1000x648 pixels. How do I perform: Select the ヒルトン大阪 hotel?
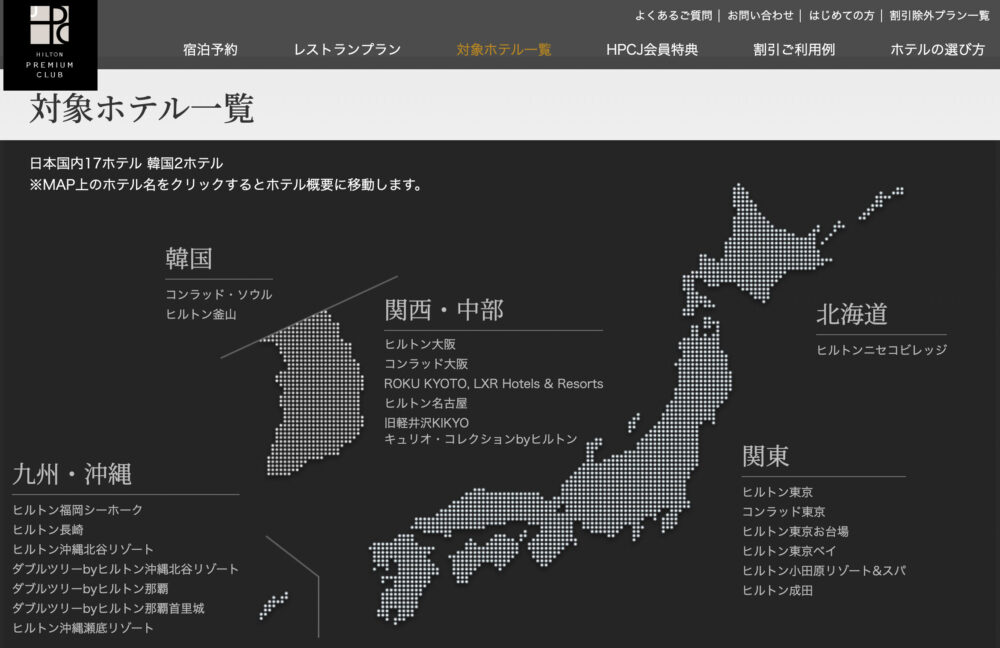pyautogui.click(x=420, y=344)
